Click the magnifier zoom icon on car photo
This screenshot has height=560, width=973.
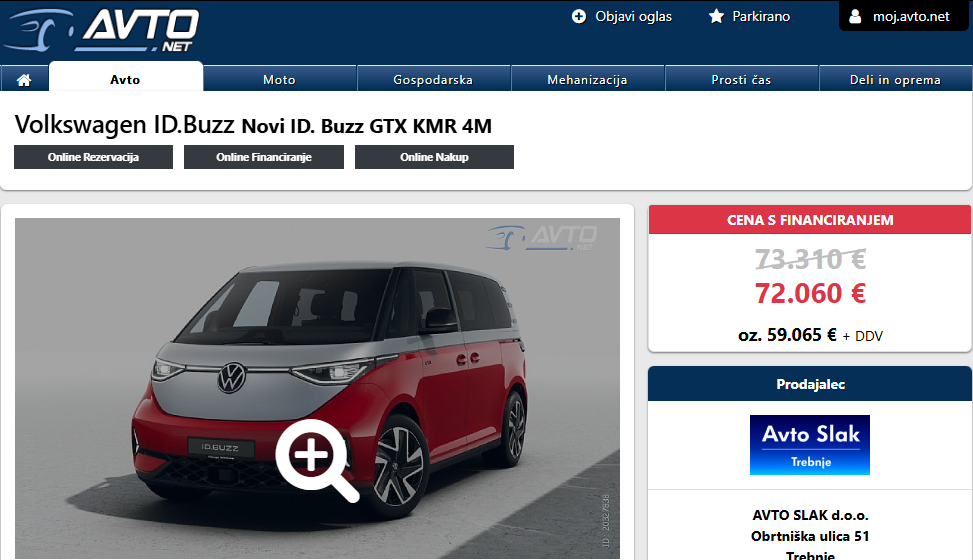pyautogui.click(x=316, y=459)
